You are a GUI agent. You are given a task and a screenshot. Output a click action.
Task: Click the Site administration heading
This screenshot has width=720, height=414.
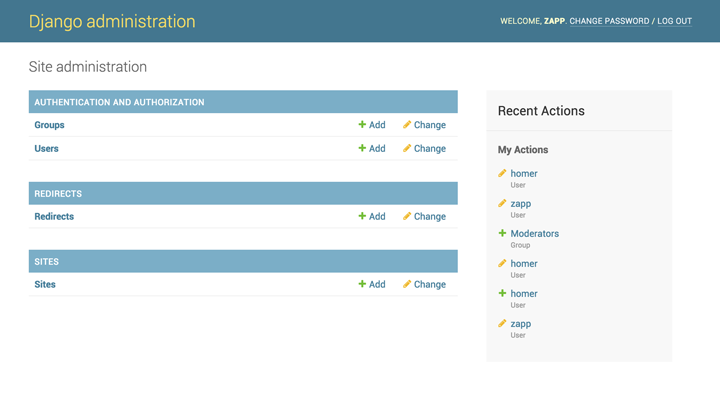point(88,67)
